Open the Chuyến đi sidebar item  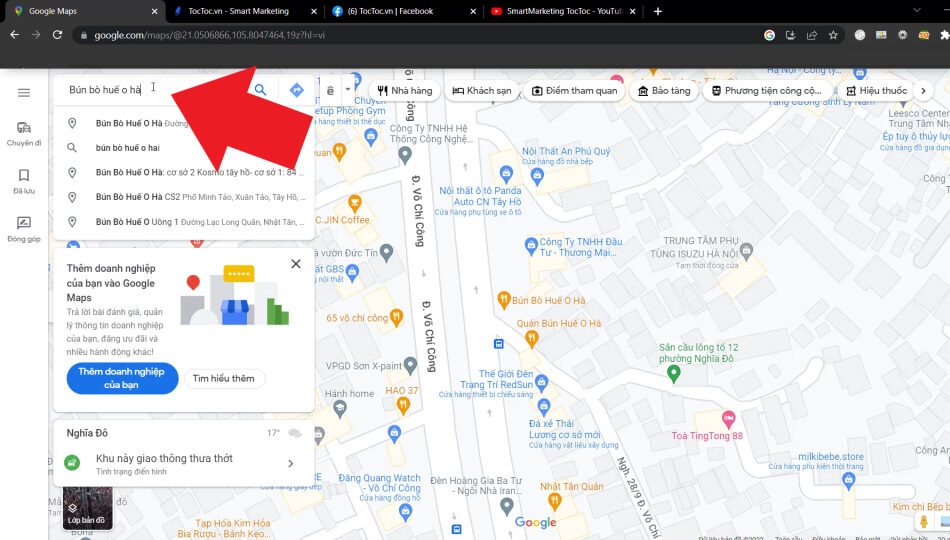pyautogui.click(x=24, y=134)
